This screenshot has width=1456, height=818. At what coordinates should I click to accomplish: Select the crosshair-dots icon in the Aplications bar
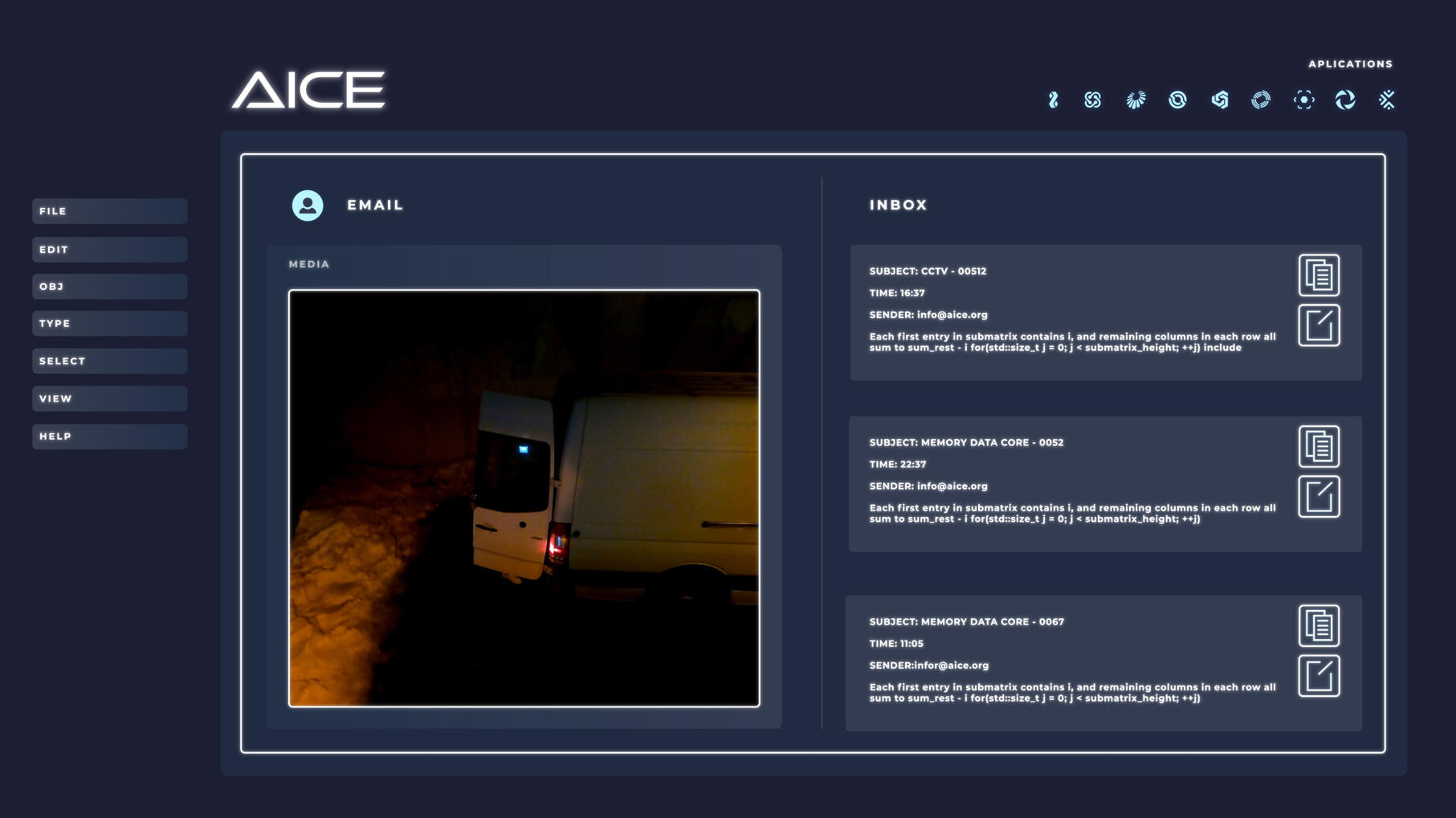(x=1304, y=100)
